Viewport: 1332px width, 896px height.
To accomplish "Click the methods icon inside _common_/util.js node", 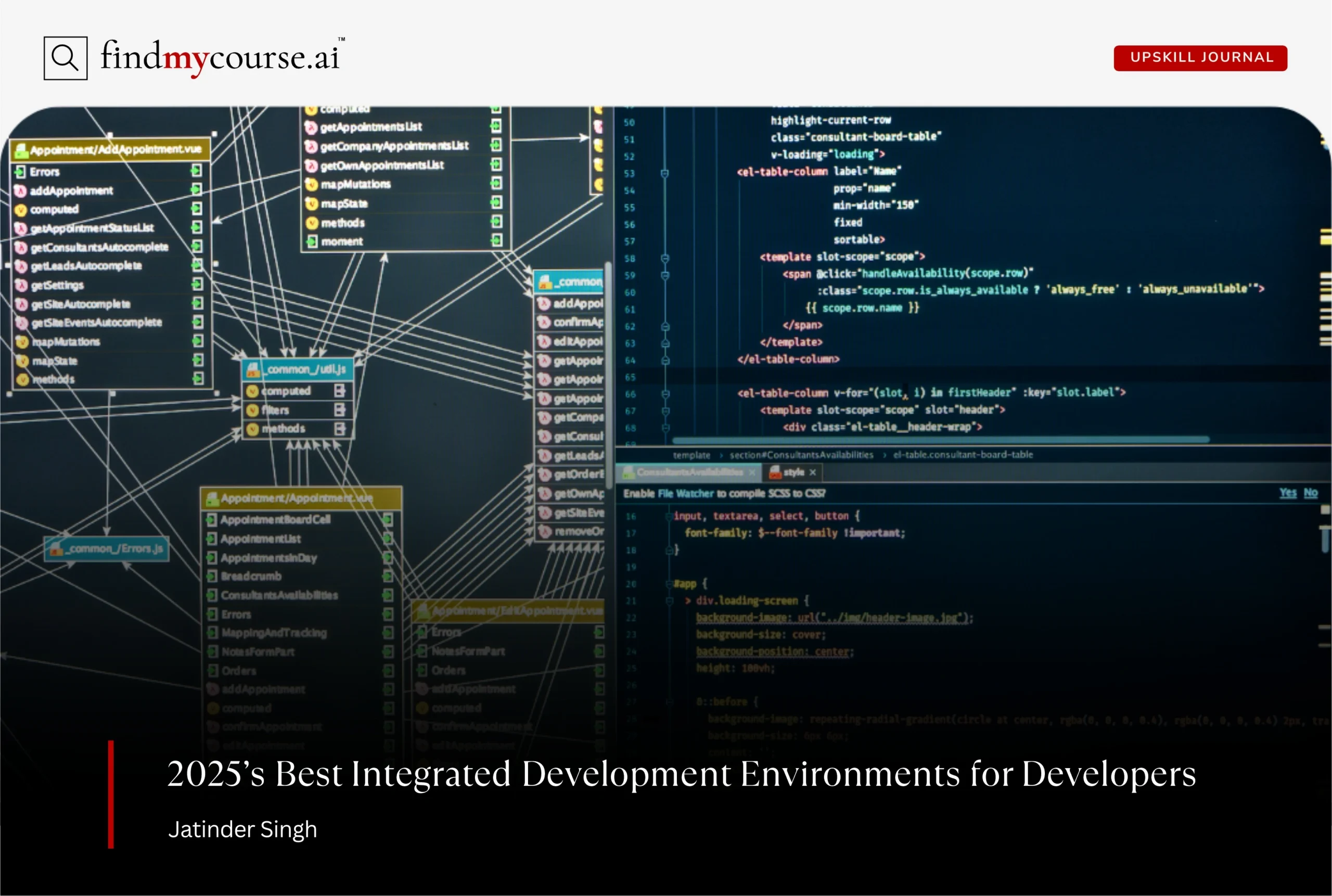I will coord(252,429).
